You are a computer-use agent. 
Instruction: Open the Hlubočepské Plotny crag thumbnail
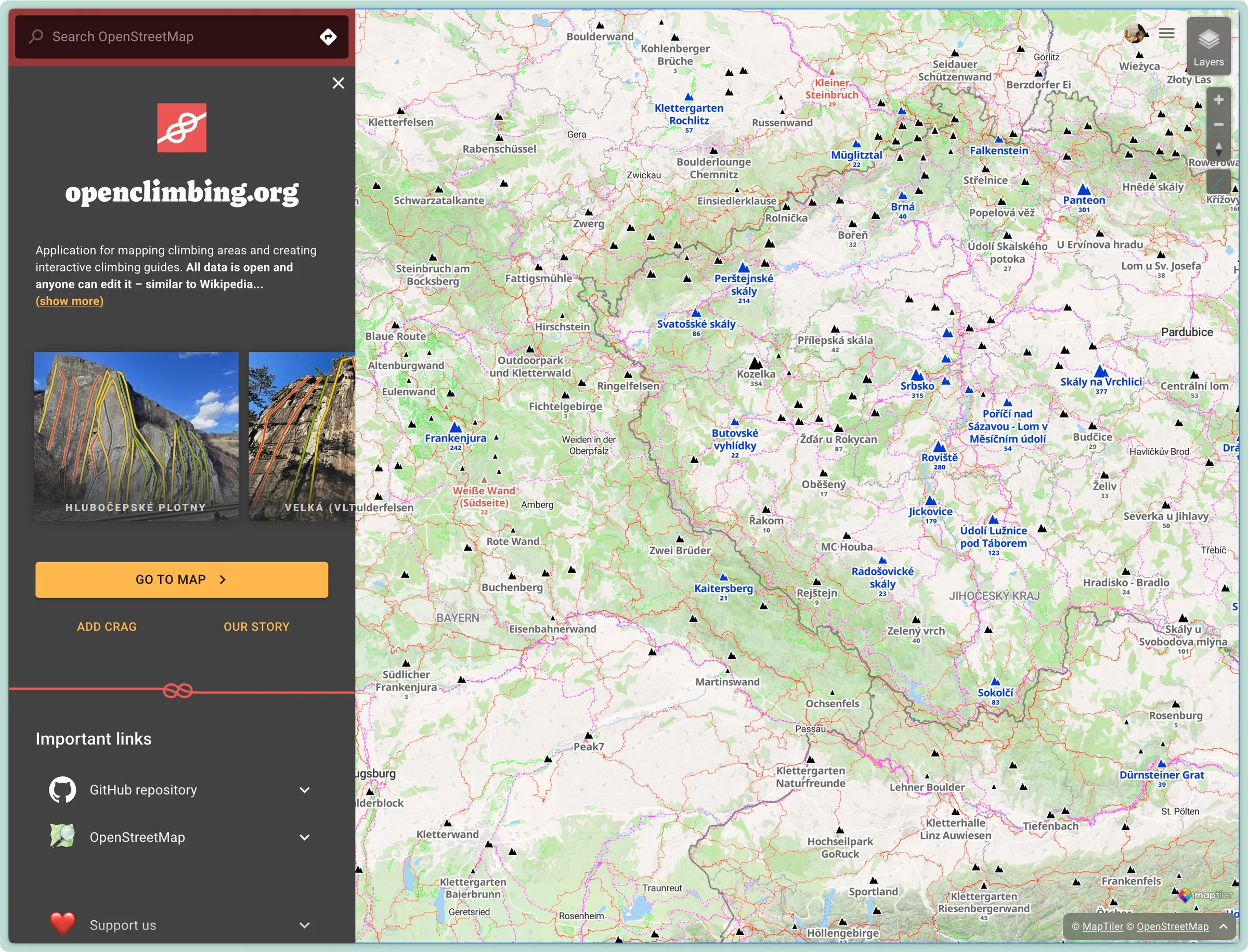click(x=136, y=436)
